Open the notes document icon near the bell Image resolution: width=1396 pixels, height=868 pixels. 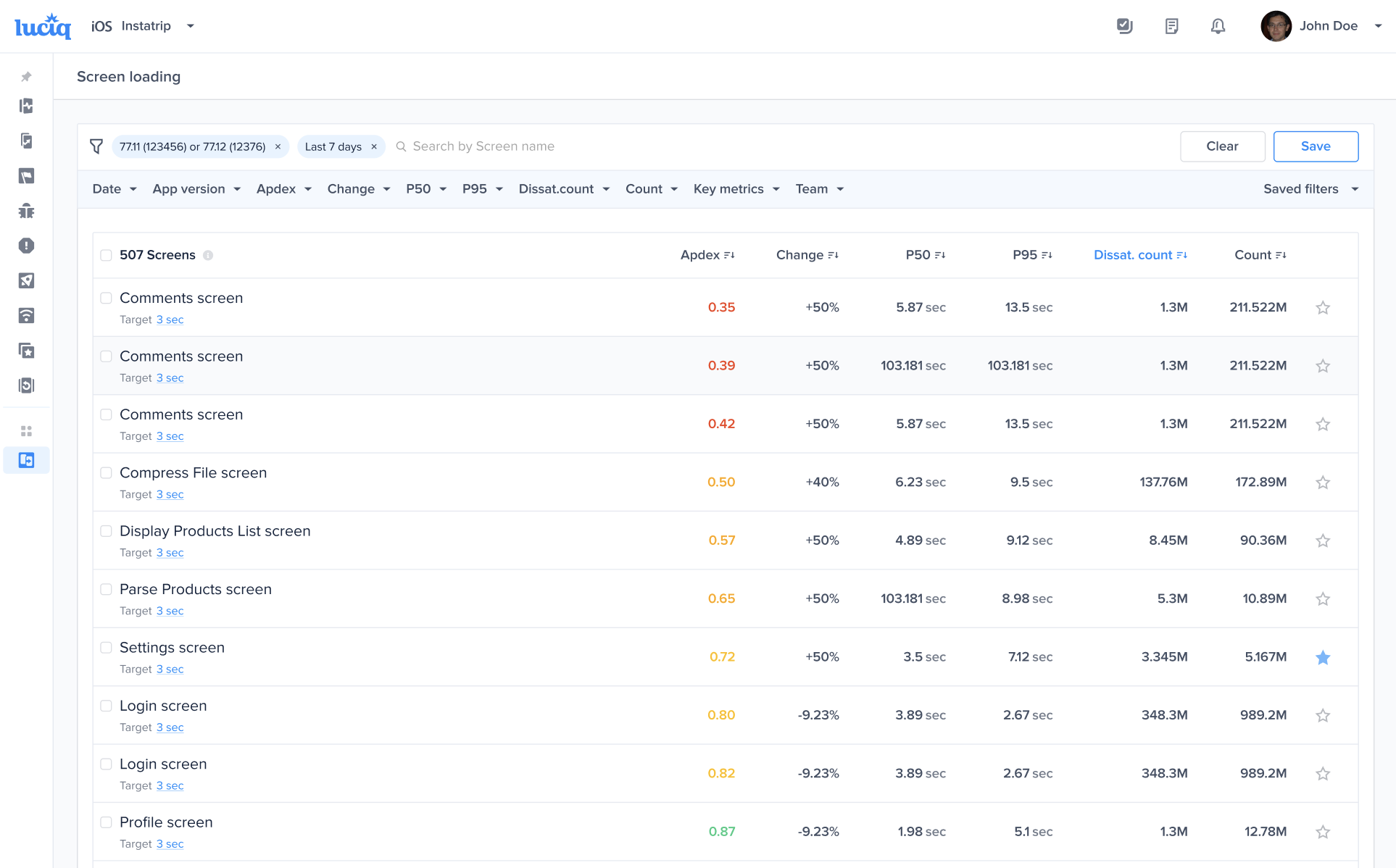pos(1171,26)
